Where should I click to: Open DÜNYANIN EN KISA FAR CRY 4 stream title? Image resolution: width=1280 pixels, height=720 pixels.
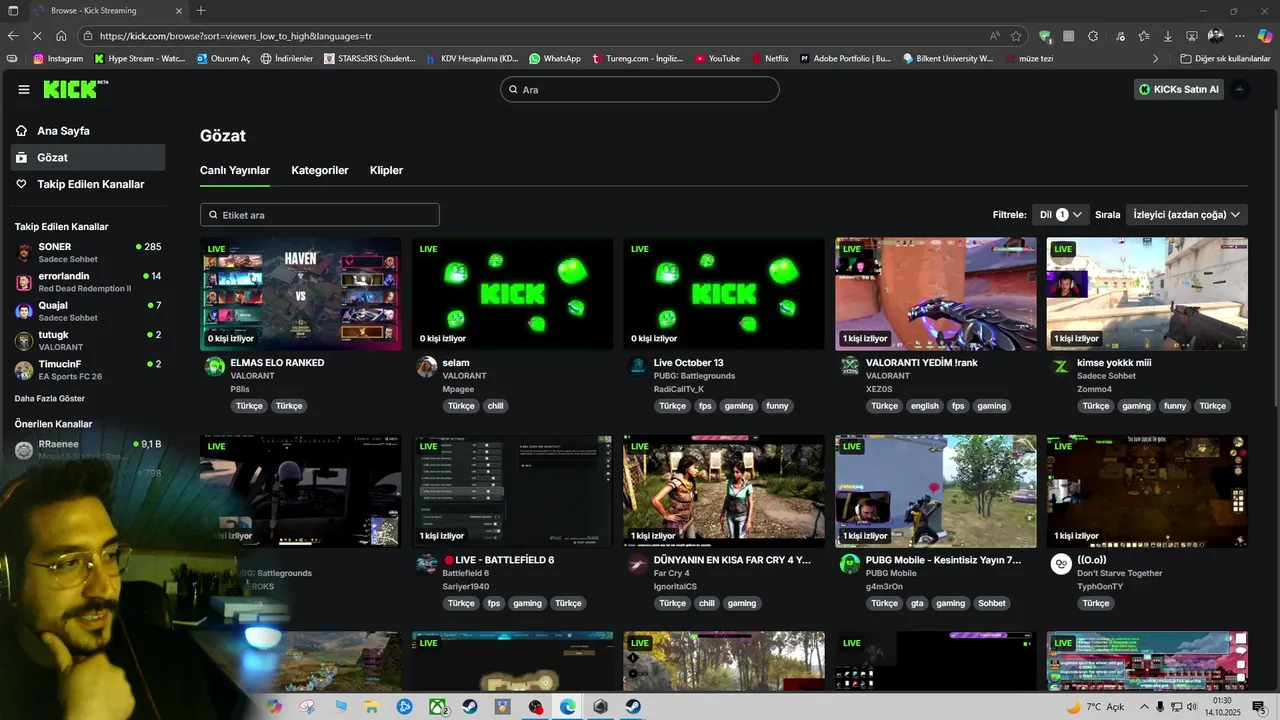732,560
